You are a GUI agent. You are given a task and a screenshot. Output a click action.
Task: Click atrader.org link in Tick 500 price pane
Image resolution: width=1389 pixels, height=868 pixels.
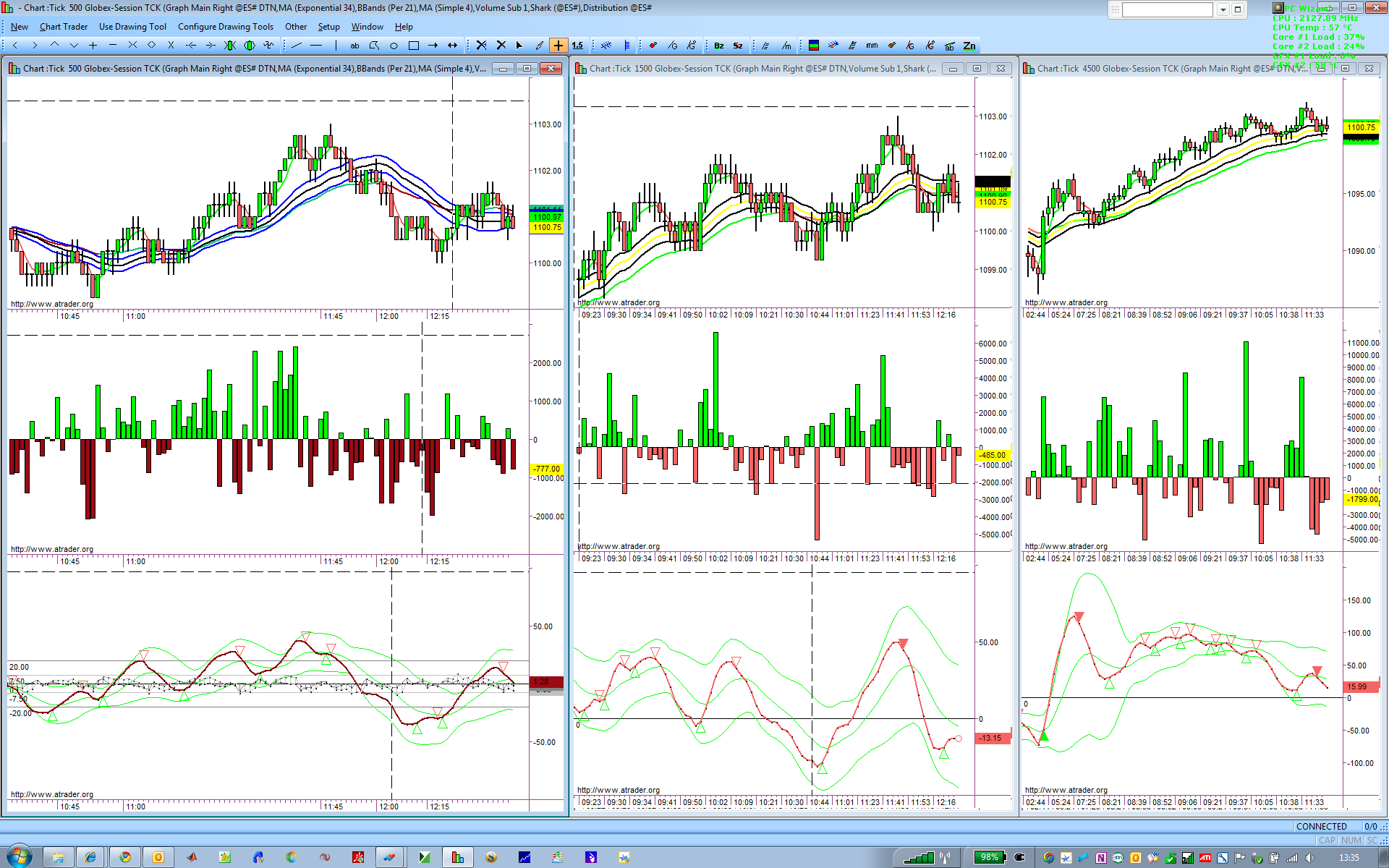pyautogui.click(x=52, y=305)
